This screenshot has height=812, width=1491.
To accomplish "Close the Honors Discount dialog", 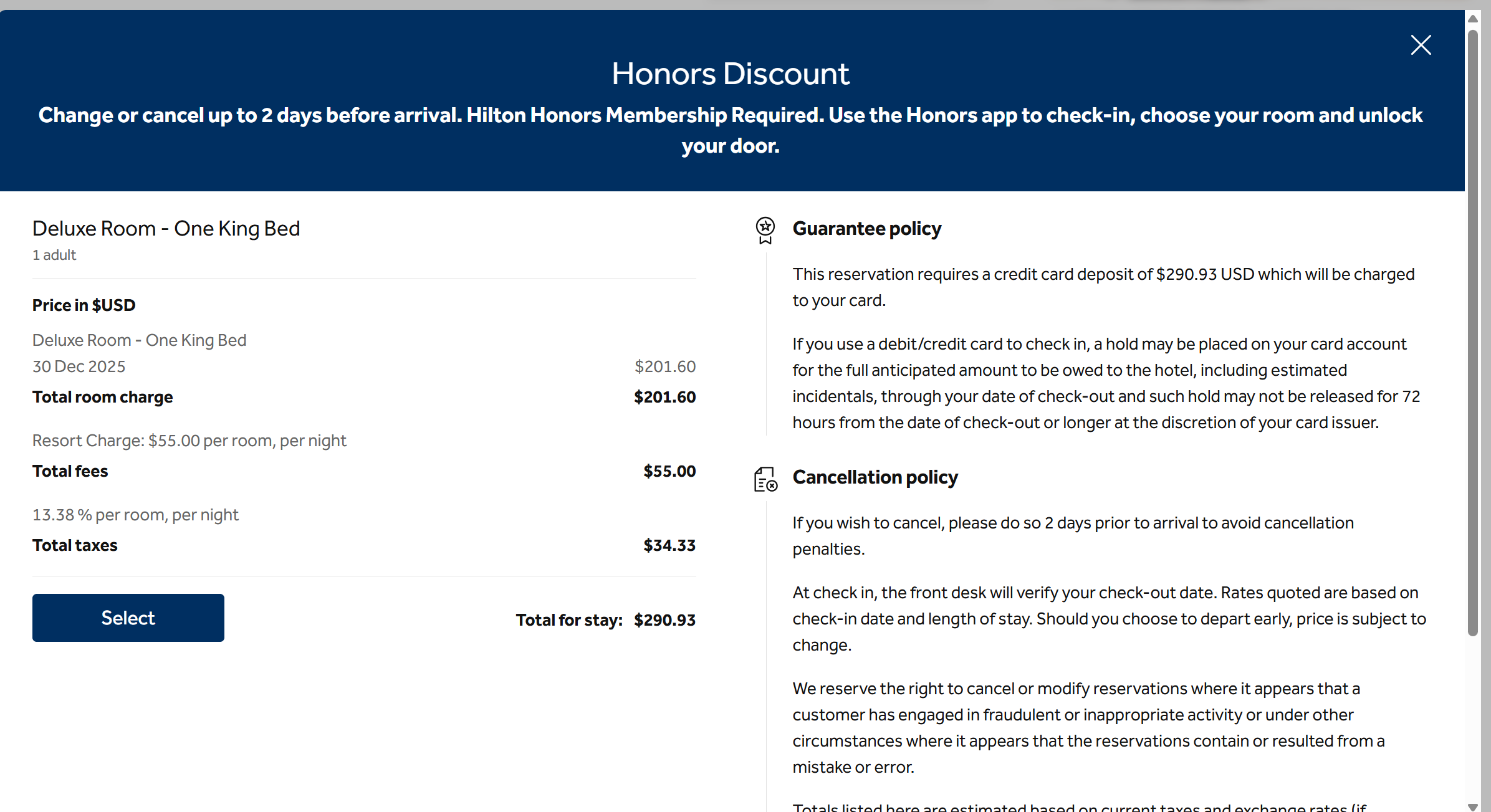I will point(1421,45).
